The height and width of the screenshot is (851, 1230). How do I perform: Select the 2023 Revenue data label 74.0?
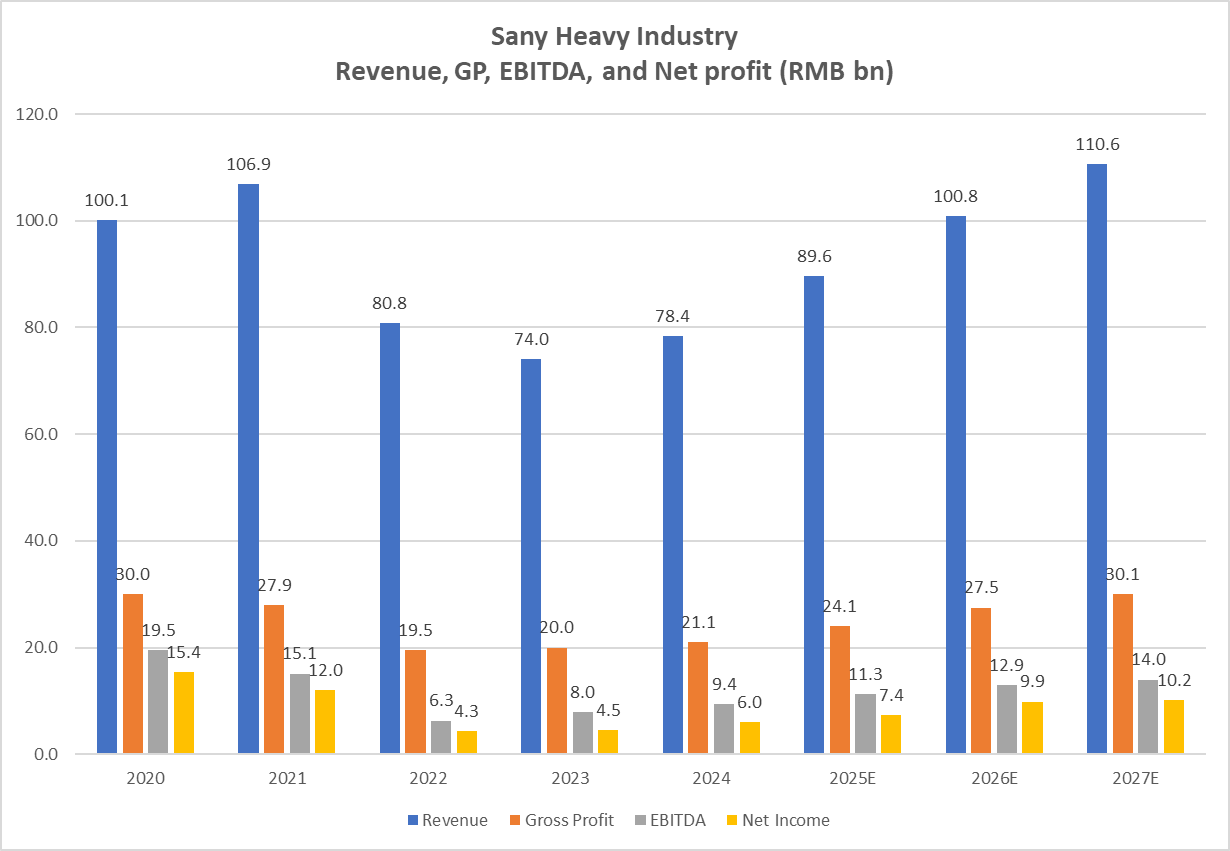coord(531,339)
